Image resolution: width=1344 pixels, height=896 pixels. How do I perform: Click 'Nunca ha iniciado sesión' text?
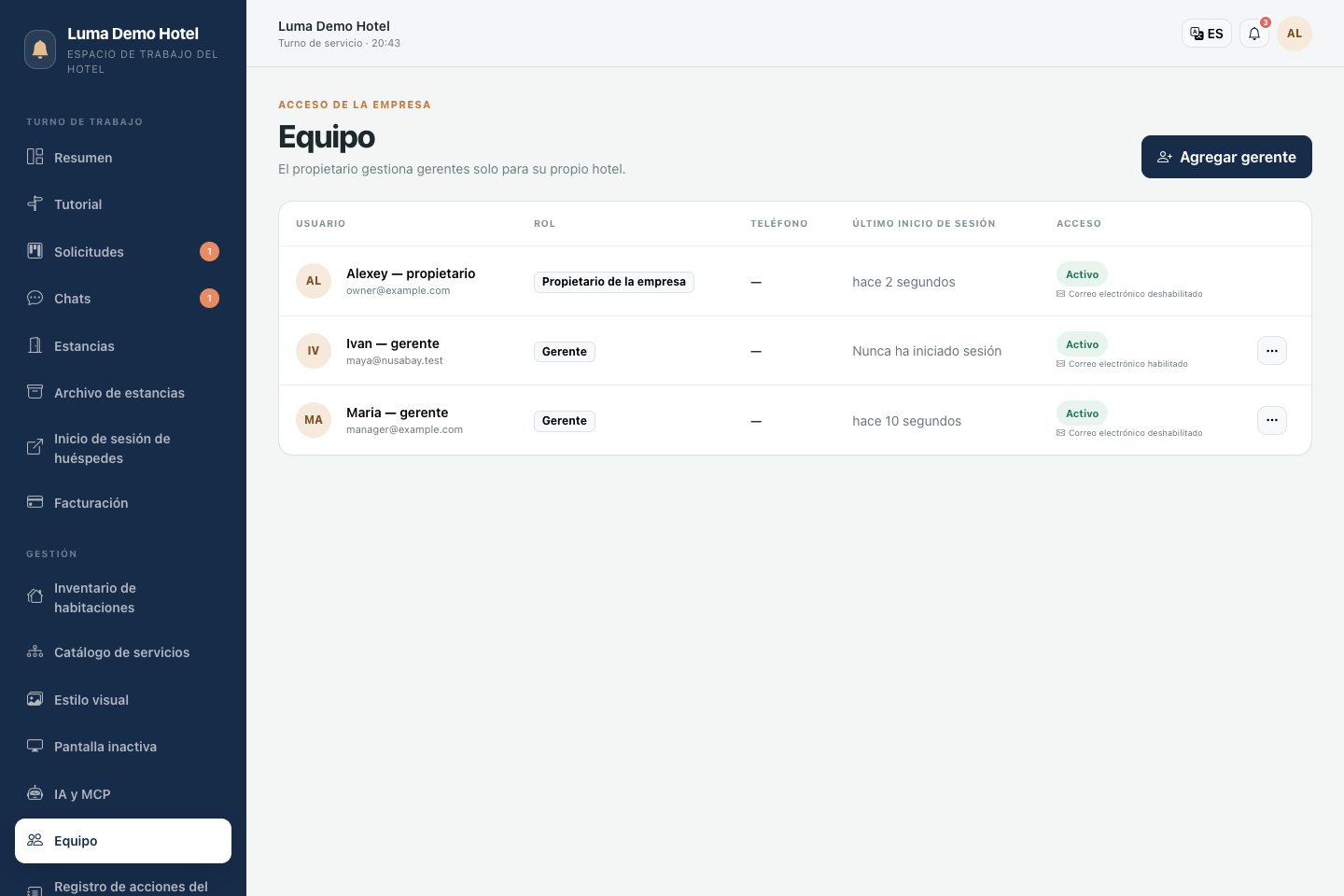click(927, 351)
